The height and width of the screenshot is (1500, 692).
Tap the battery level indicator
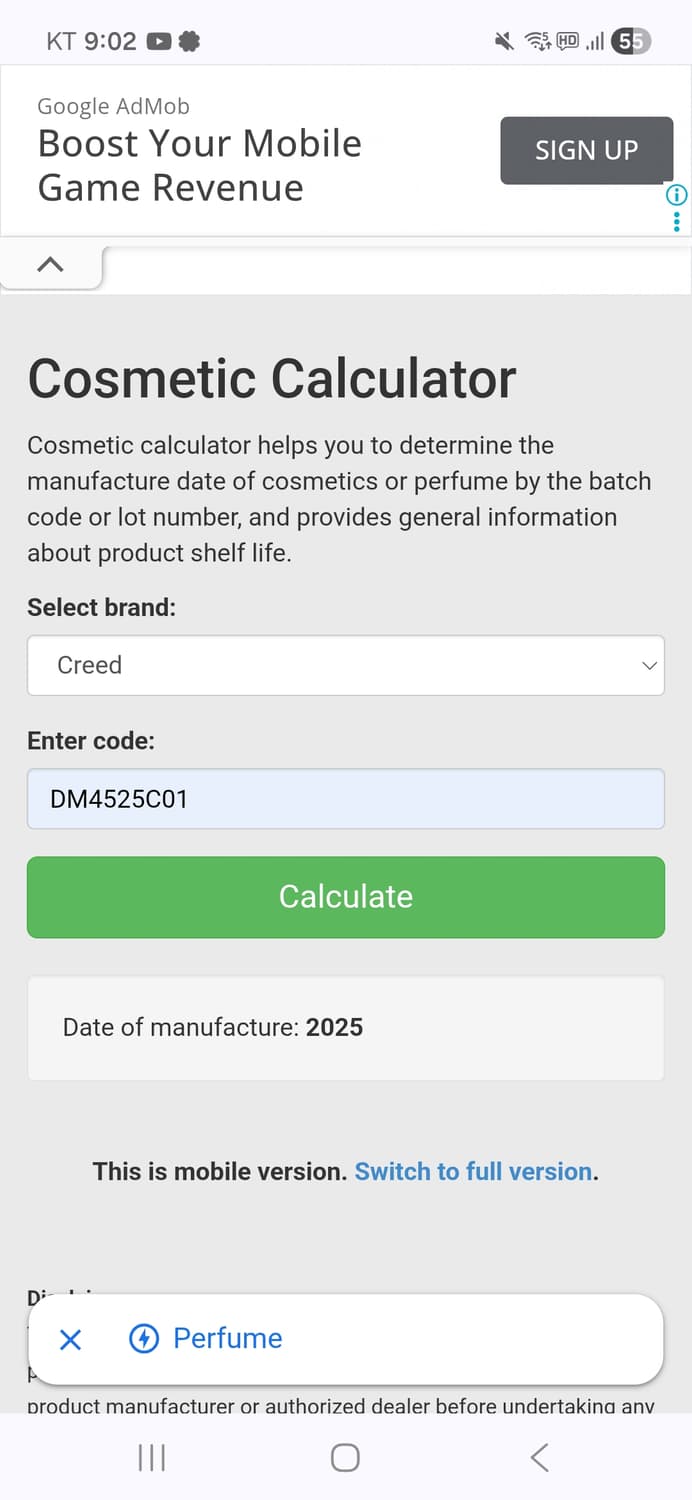631,41
